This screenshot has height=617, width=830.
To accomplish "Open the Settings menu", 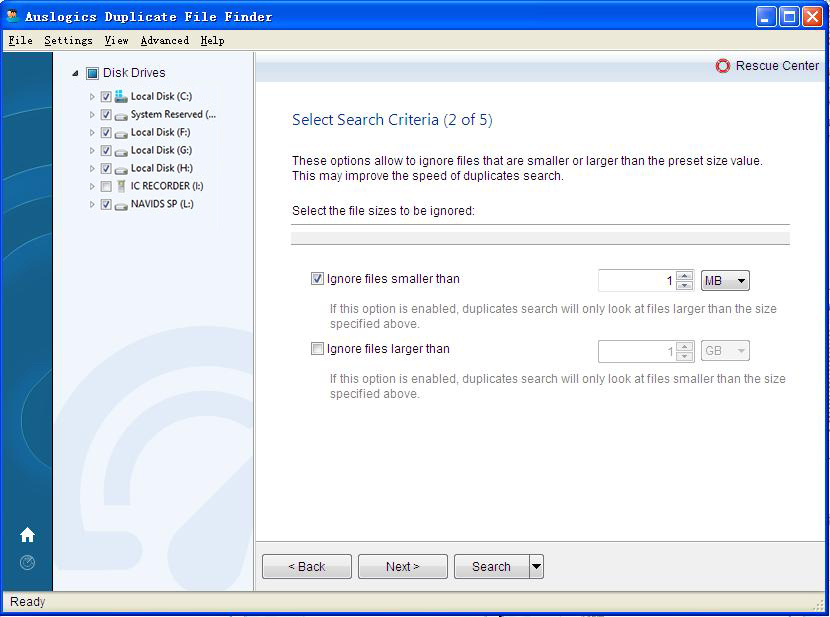I will click(68, 41).
